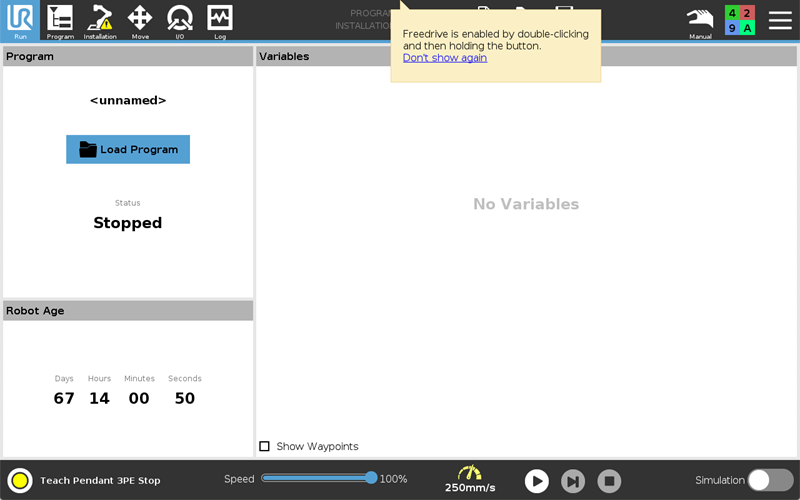The height and width of the screenshot is (500, 800).
Task: Adjust the Speed slider
Action: click(x=371, y=478)
